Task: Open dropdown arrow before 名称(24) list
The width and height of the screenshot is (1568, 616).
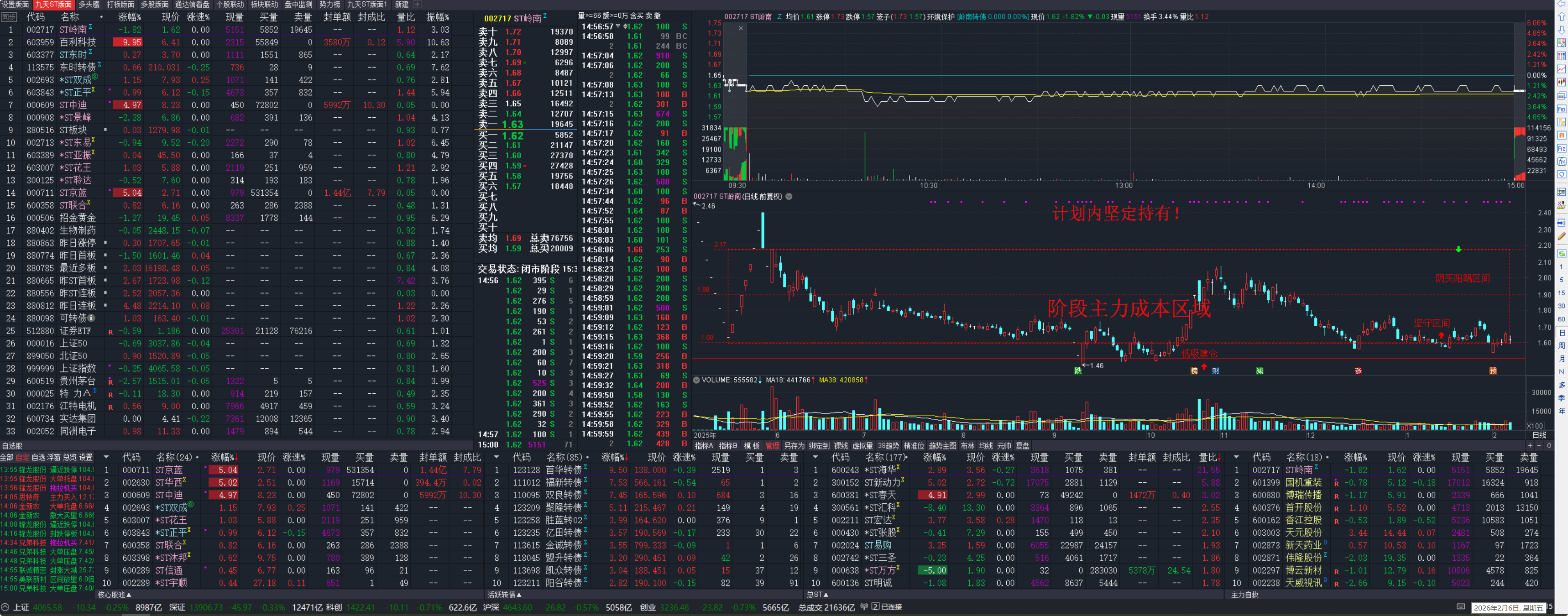Action: pyautogui.click(x=106, y=456)
